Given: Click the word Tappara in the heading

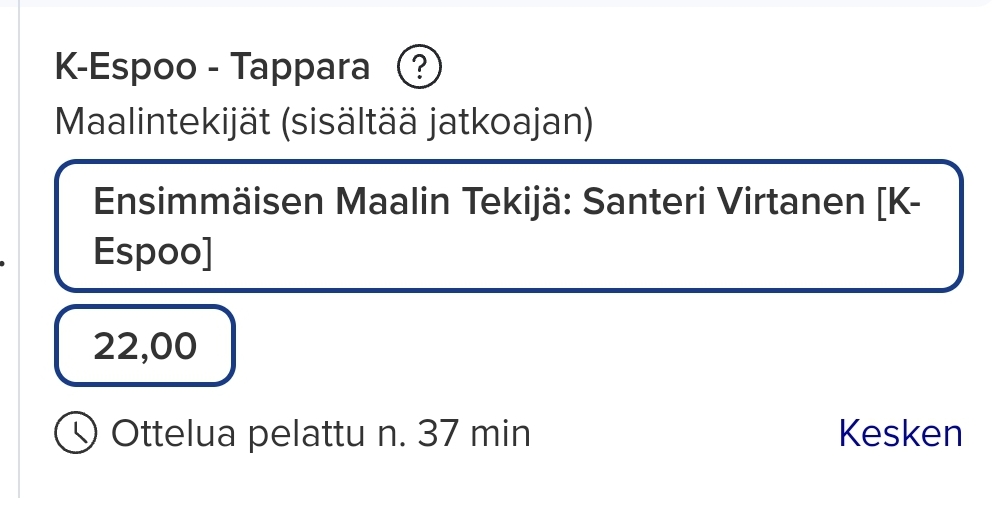Looking at the screenshot, I should pos(300,68).
